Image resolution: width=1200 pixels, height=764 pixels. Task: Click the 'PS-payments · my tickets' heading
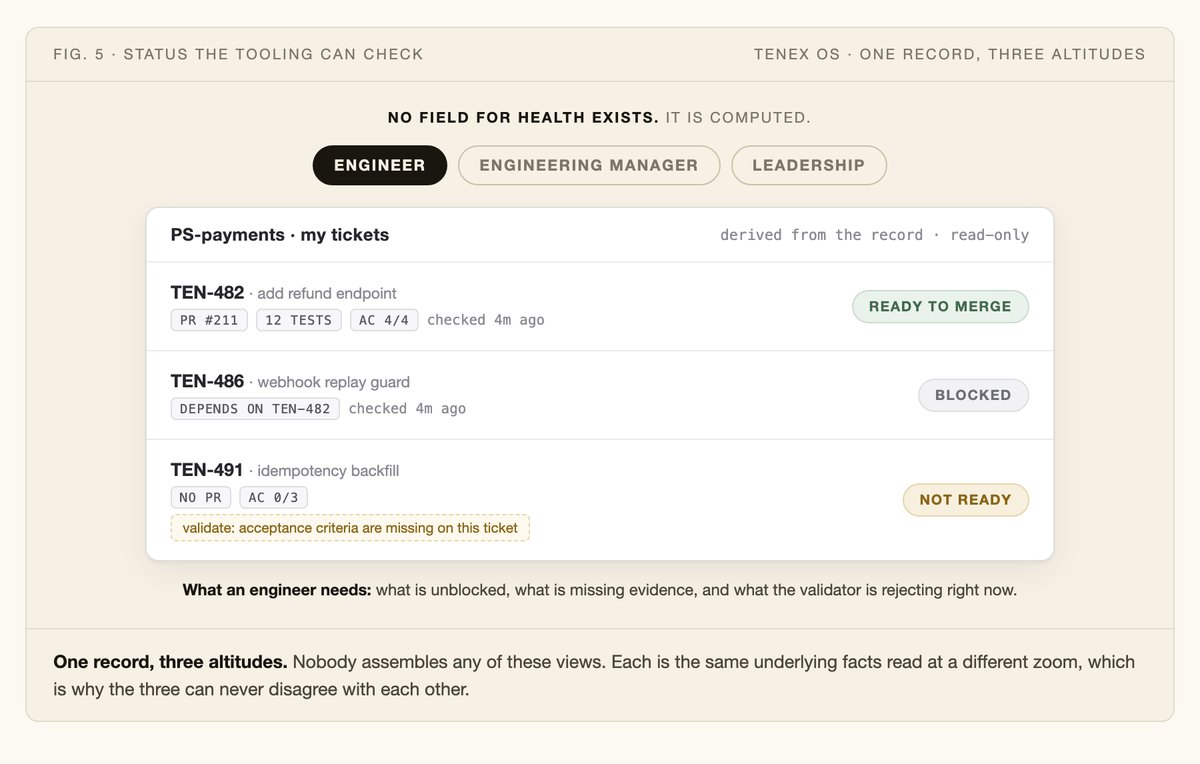tap(280, 235)
